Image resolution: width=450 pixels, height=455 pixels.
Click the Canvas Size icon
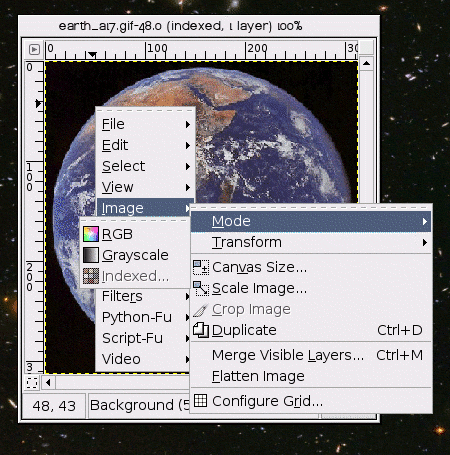click(x=201, y=267)
